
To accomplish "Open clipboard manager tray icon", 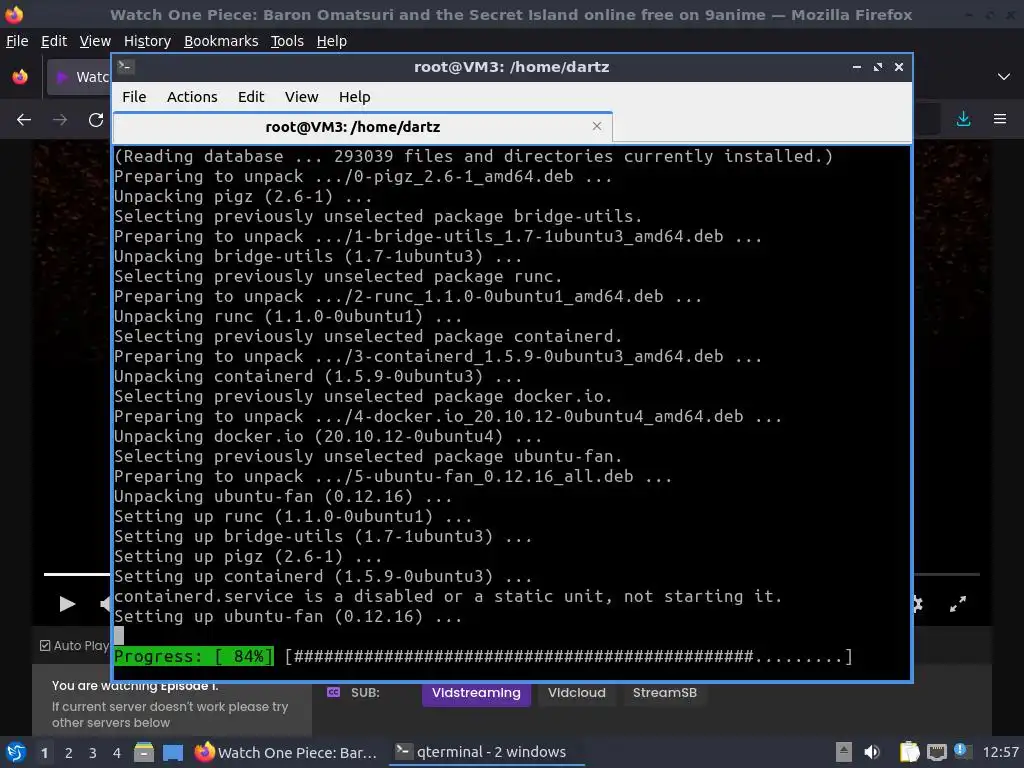I will [x=908, y=752].
